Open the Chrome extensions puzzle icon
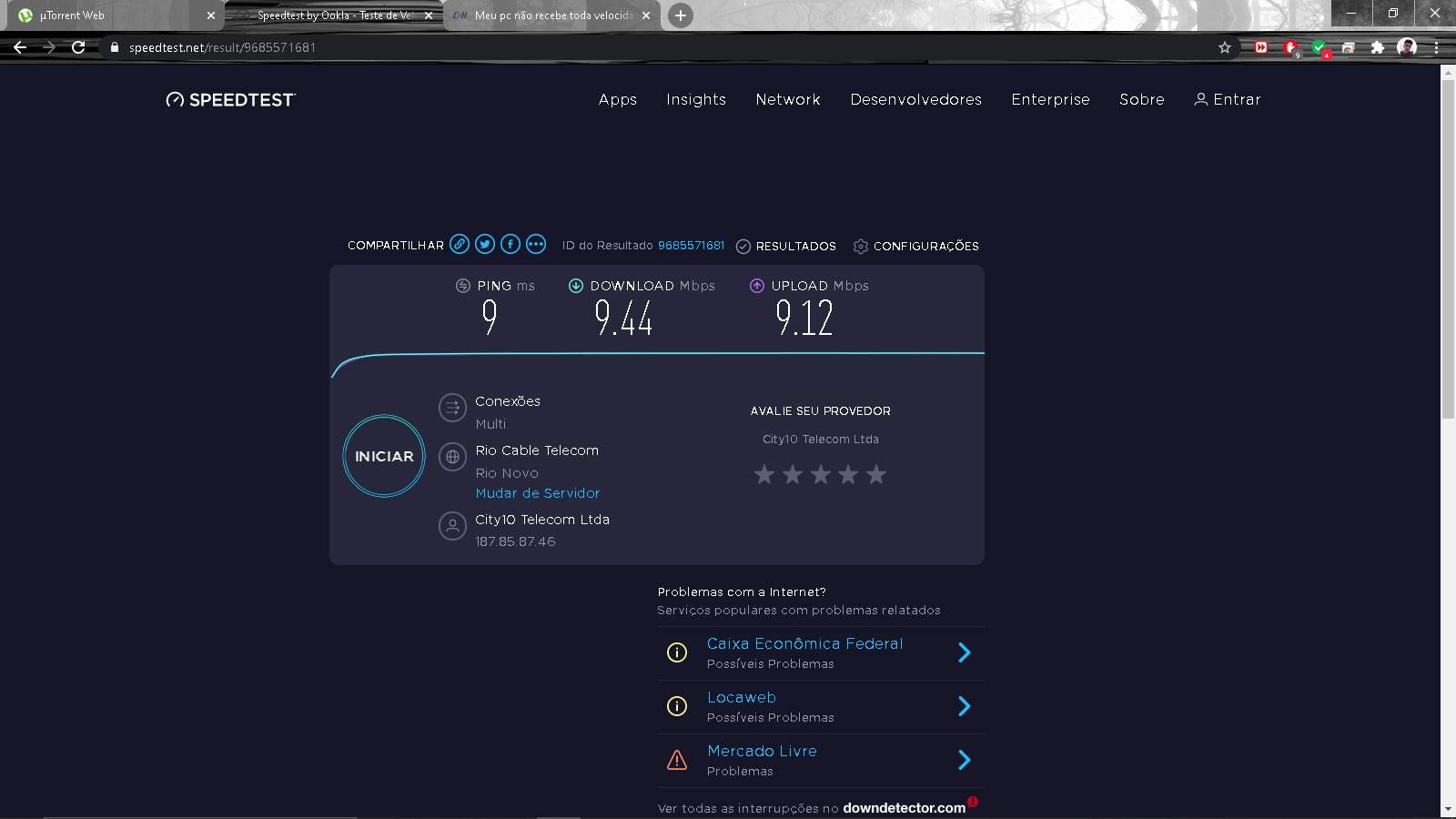The height and width of the screenshot is (819, 1456). [1378, 47]
